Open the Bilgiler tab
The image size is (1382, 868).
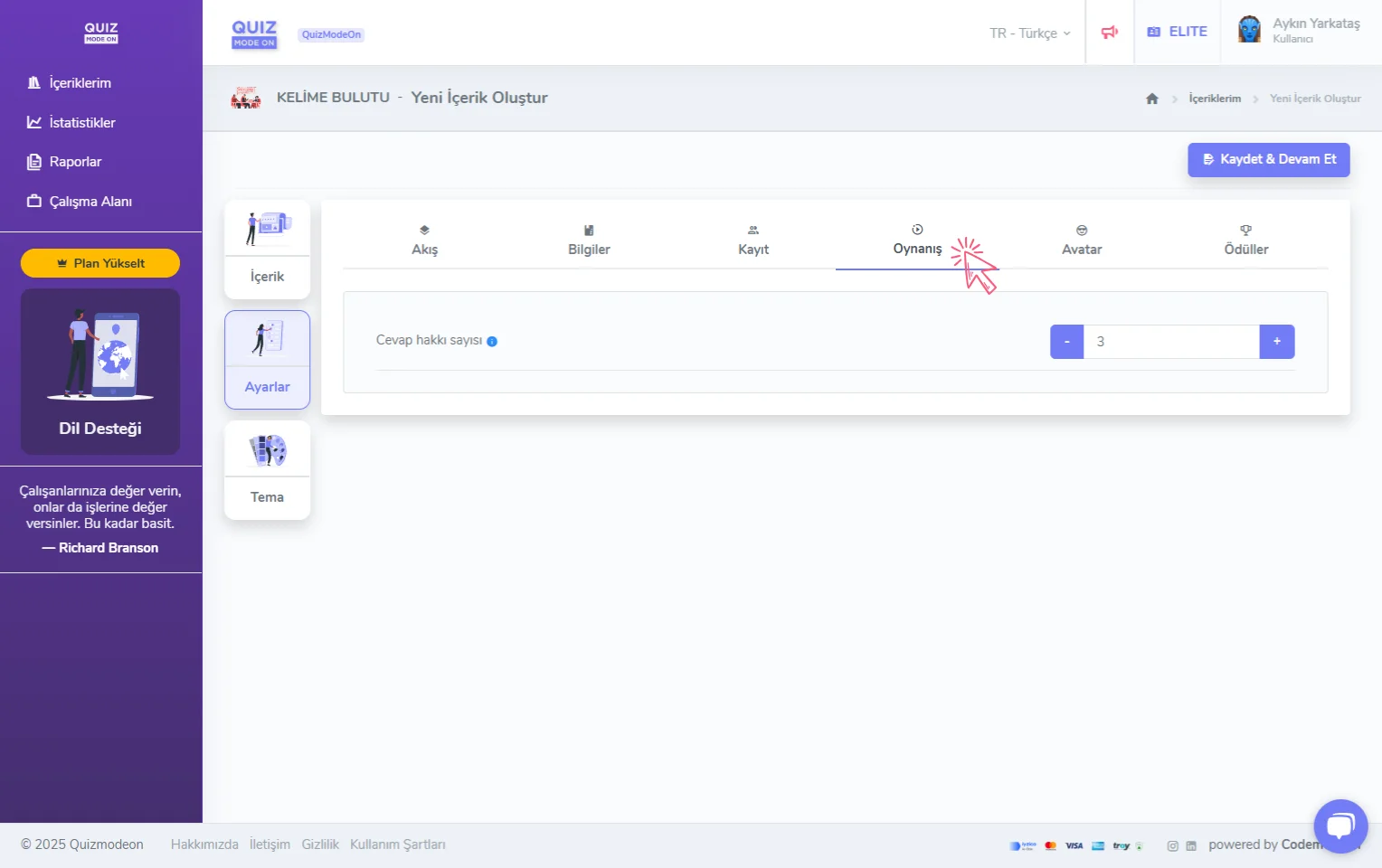(x=589, y=241)
